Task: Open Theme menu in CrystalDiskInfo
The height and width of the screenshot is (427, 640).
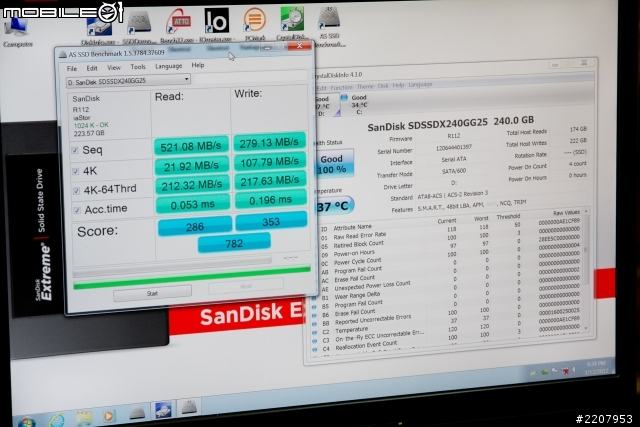Action: (365, 87)
